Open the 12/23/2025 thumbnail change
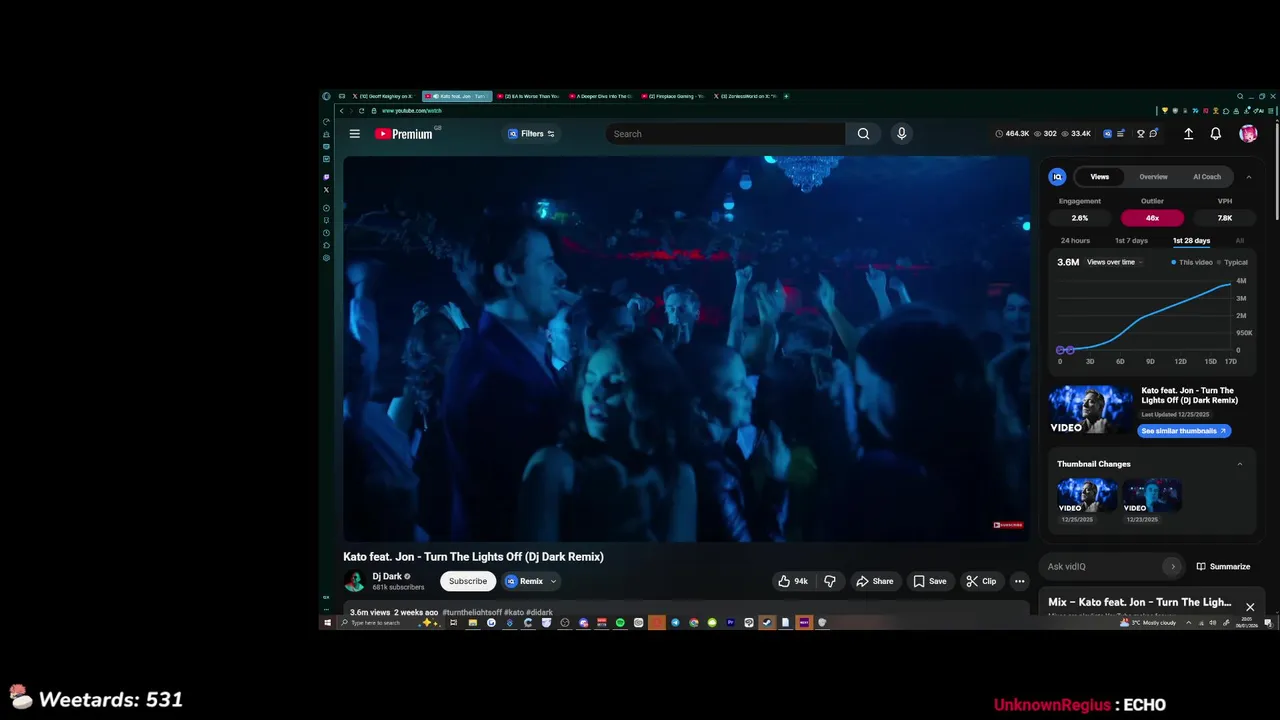Viewport: 1280px width, 720px height. (x=1151, y=497)
